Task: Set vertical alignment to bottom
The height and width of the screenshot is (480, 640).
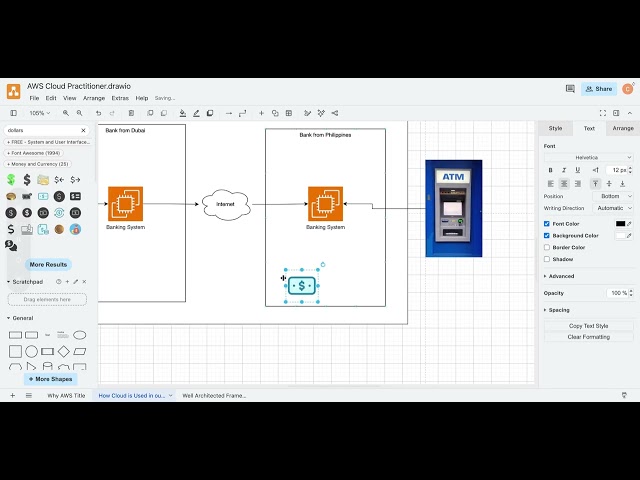Action: 622,184
